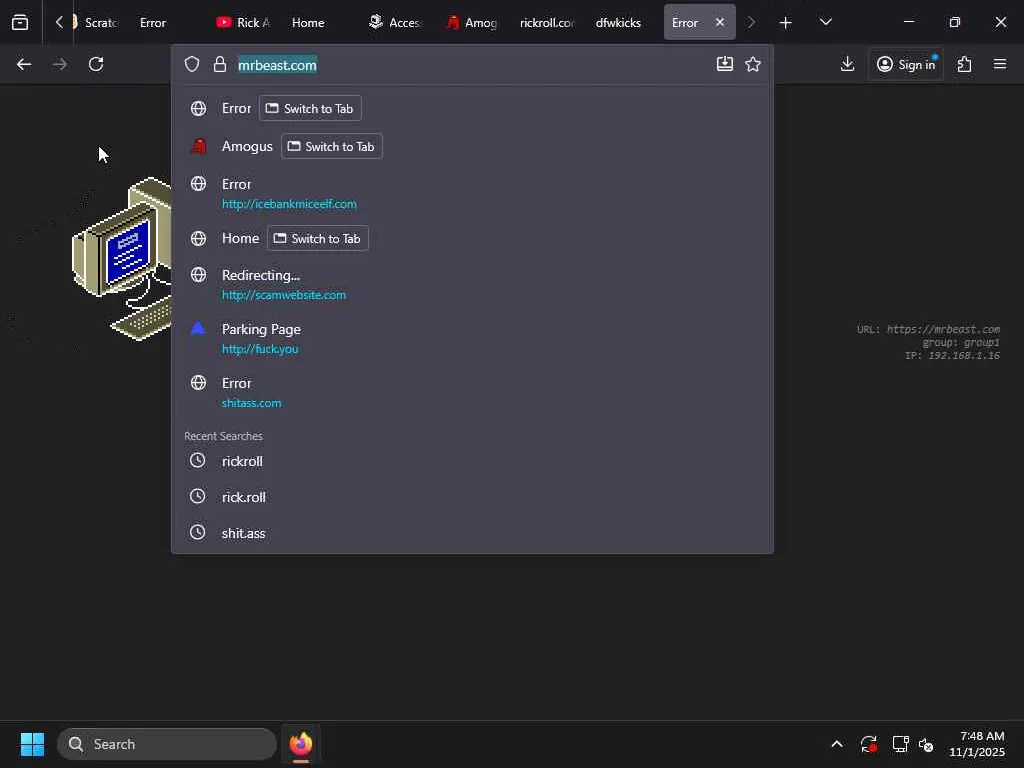
Task: Open a new tab with plus button
Action: tap(786, 22)
